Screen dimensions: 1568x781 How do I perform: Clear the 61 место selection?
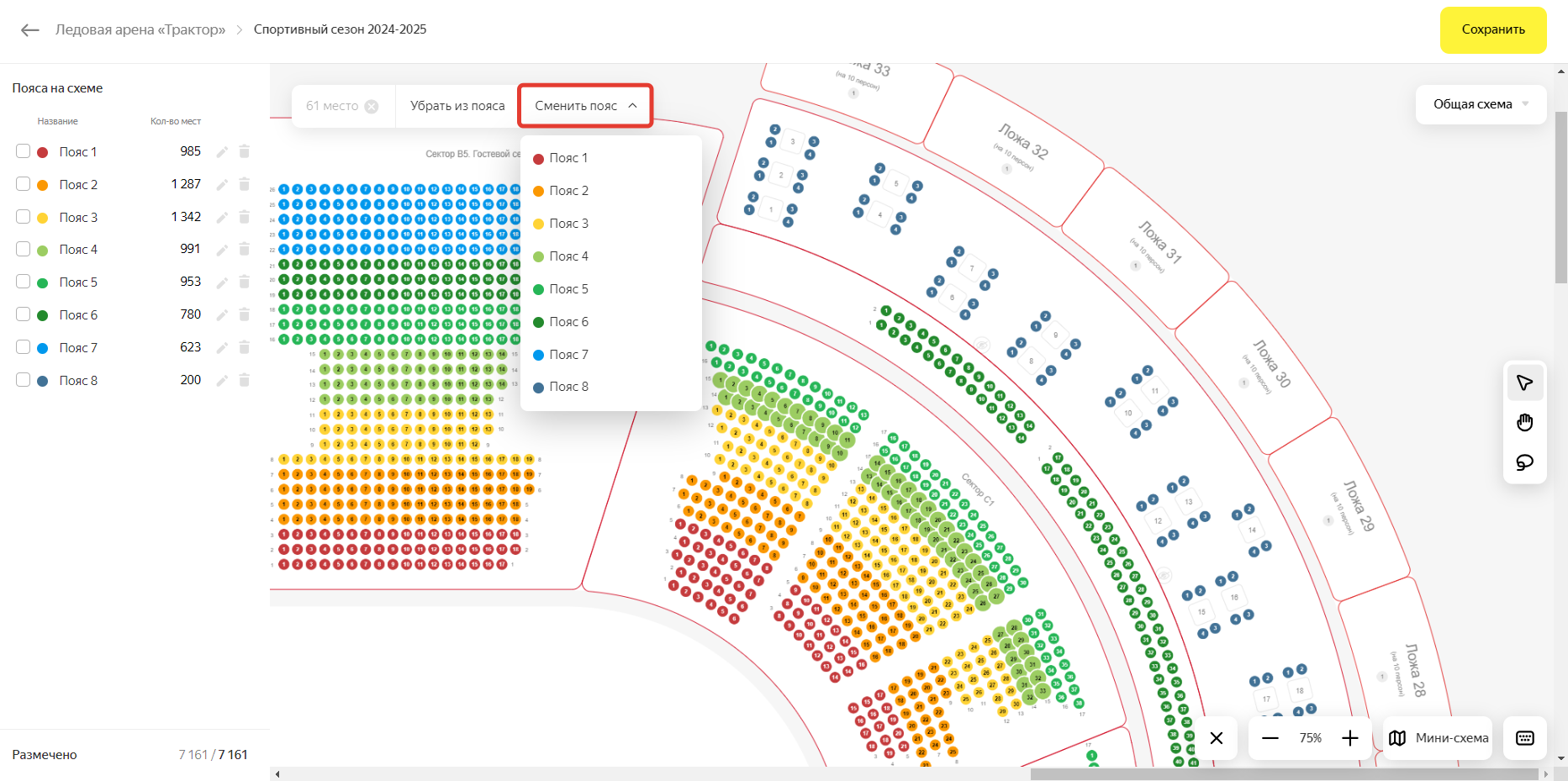pyautogui.click(x=372, y=107)
